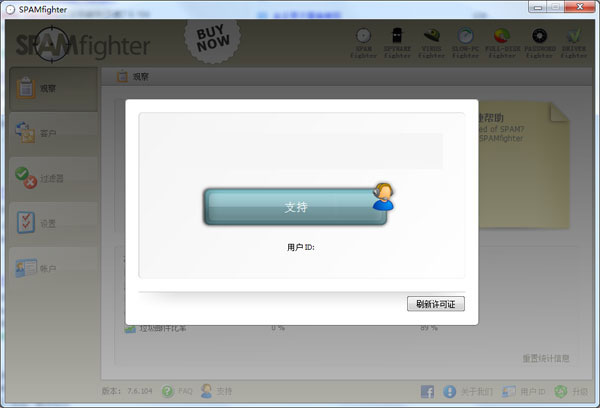This screenshot has width=600, height=408.
Task: Click the SPAMfighter crosshair logo
Action: [x=52, y=44]
